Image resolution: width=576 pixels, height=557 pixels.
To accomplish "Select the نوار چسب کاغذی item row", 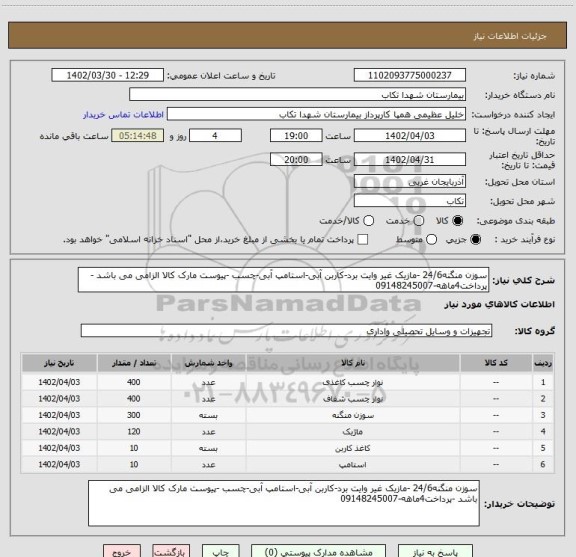I will [288, 382].
